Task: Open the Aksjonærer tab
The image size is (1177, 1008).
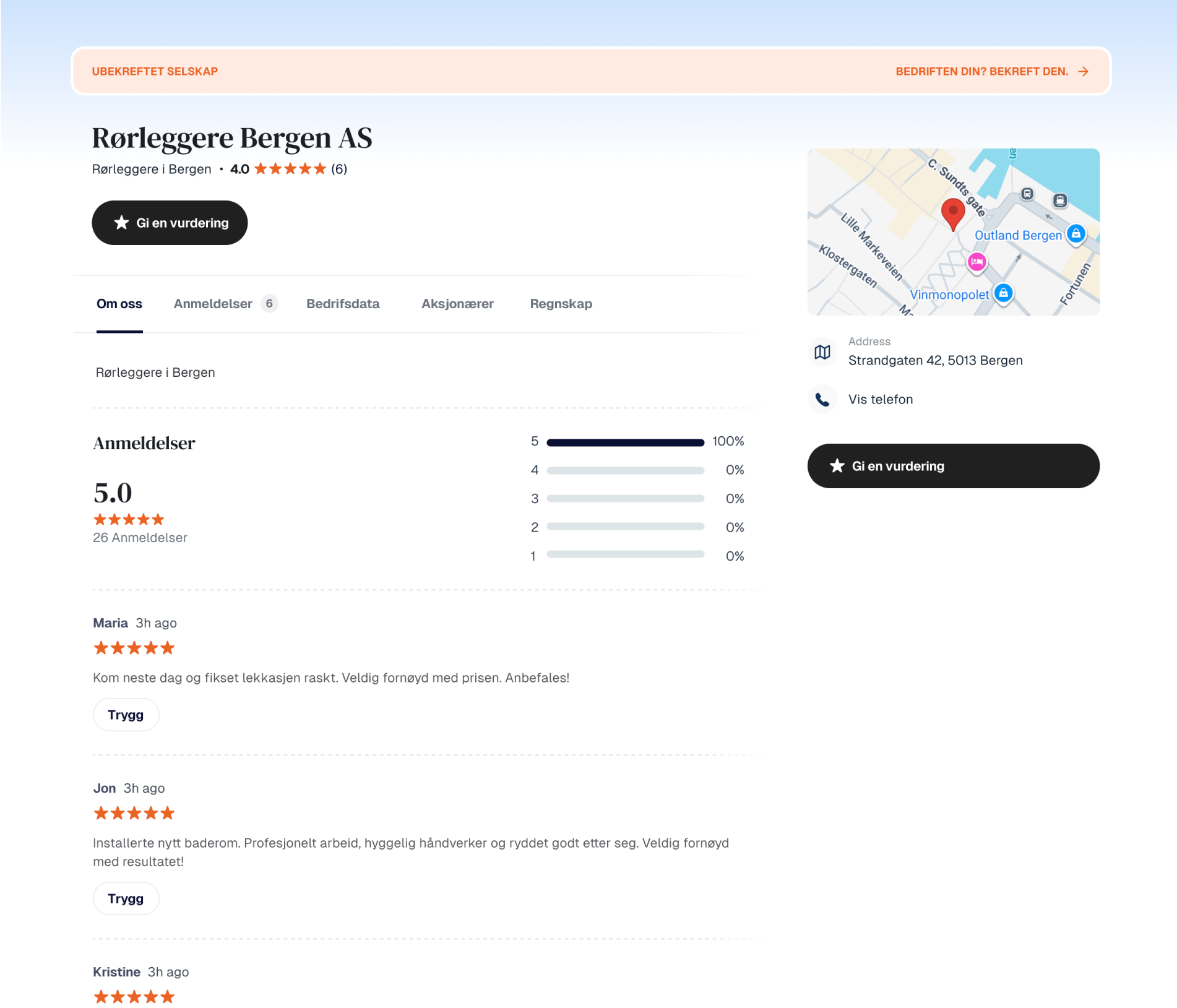Action: [457, 304]
